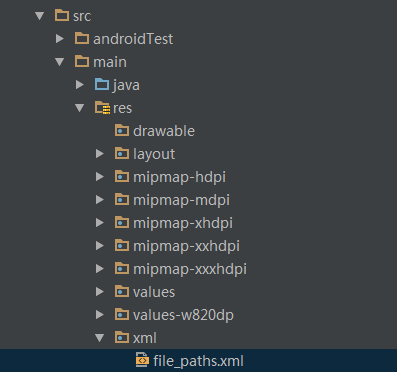Expand the java folder arrow
The width and height of the screenshot is (397, 372).
click(80, 85)
